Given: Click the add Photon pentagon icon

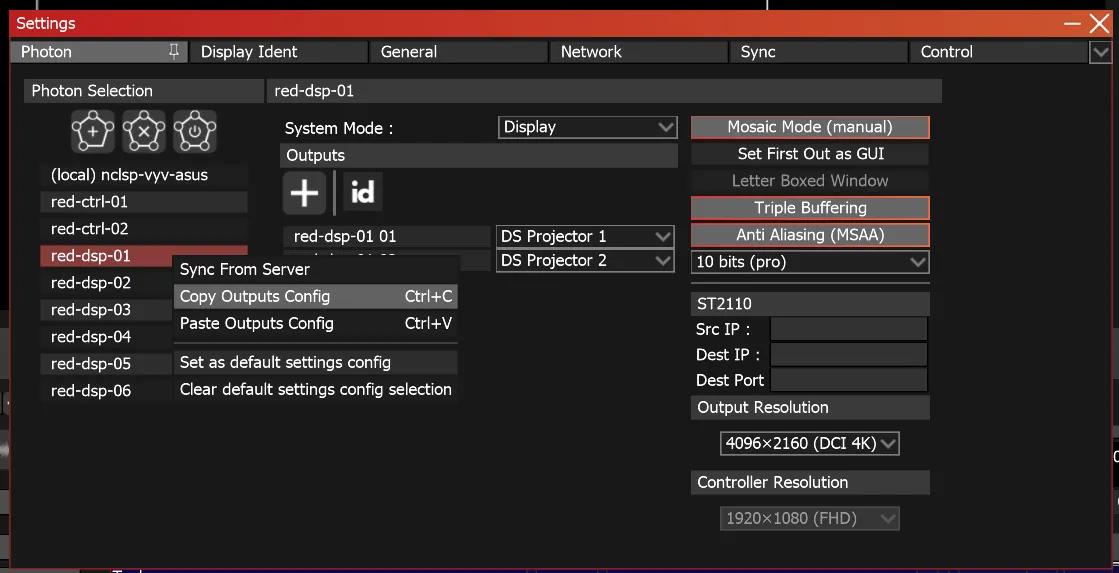Looking at the screenshot, I should pos(93,131).
